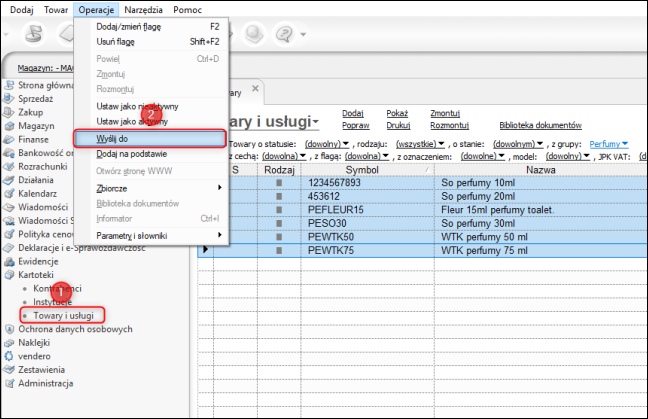The width and height of the screenshot is (648, 419).
Task: Open the Wiadomości module
Action: click(36, 207)
